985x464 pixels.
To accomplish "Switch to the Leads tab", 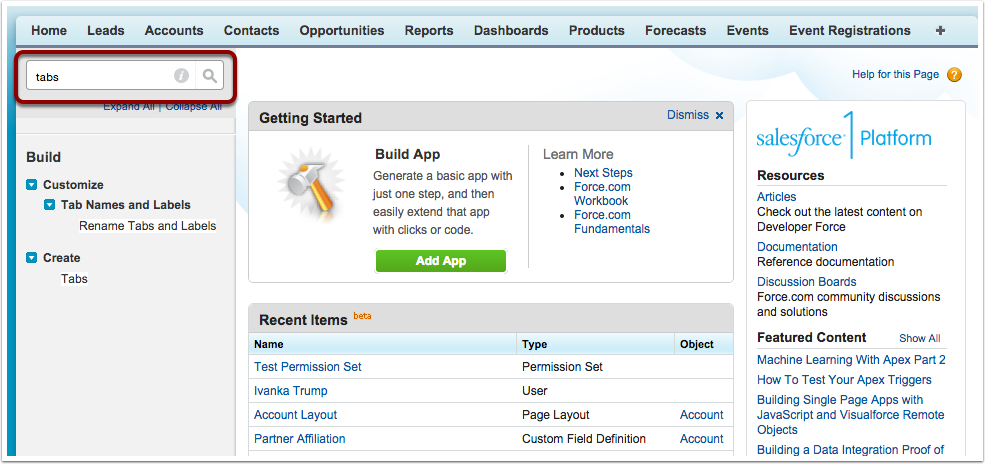I will pyautogui.click(x=106, y=30).
